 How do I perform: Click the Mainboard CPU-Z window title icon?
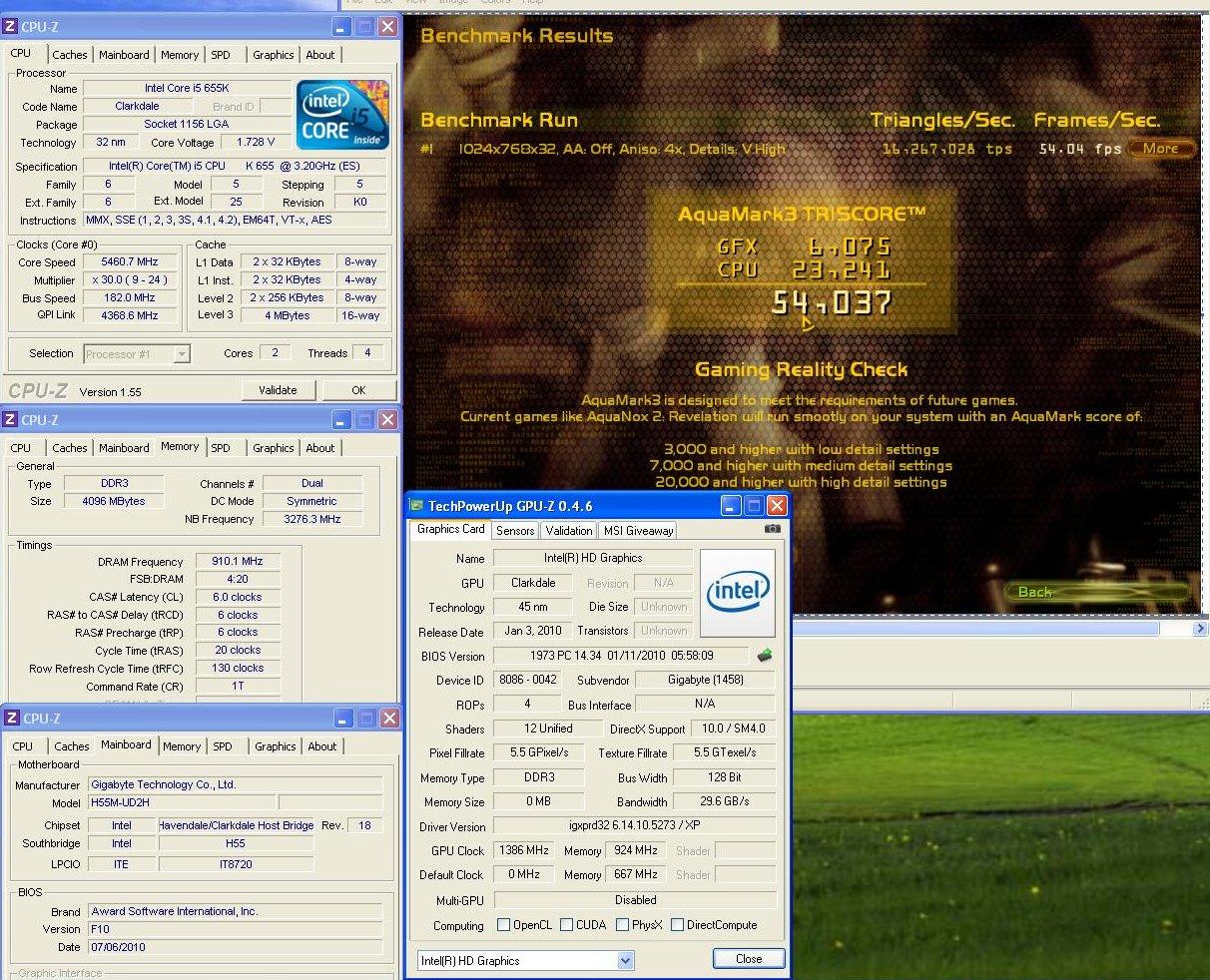[x=10, y=719]
